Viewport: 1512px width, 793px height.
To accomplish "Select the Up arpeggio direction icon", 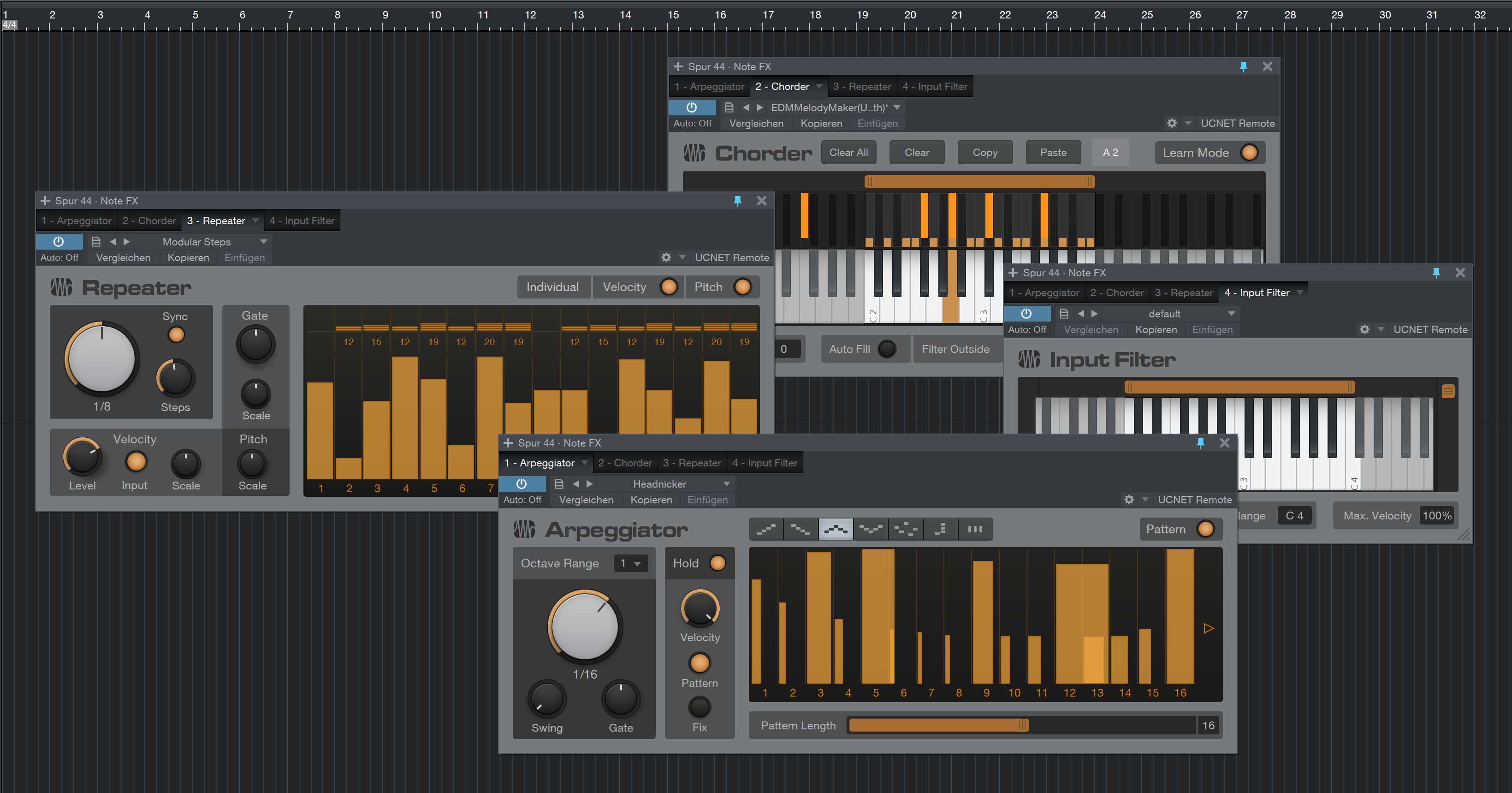I will pyautogui.click(x=766, y=529).
